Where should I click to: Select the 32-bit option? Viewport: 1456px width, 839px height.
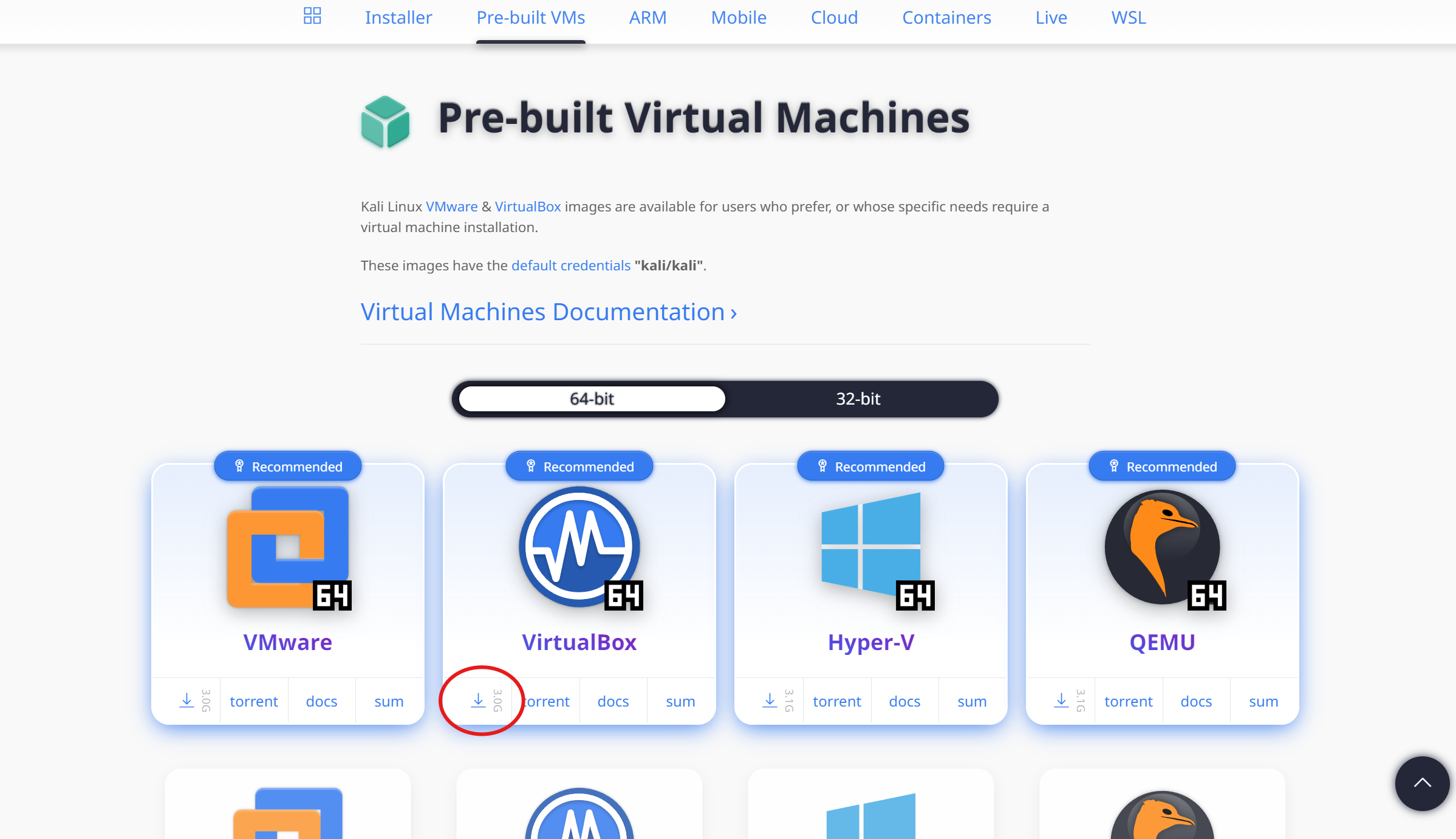coord(858,399)
